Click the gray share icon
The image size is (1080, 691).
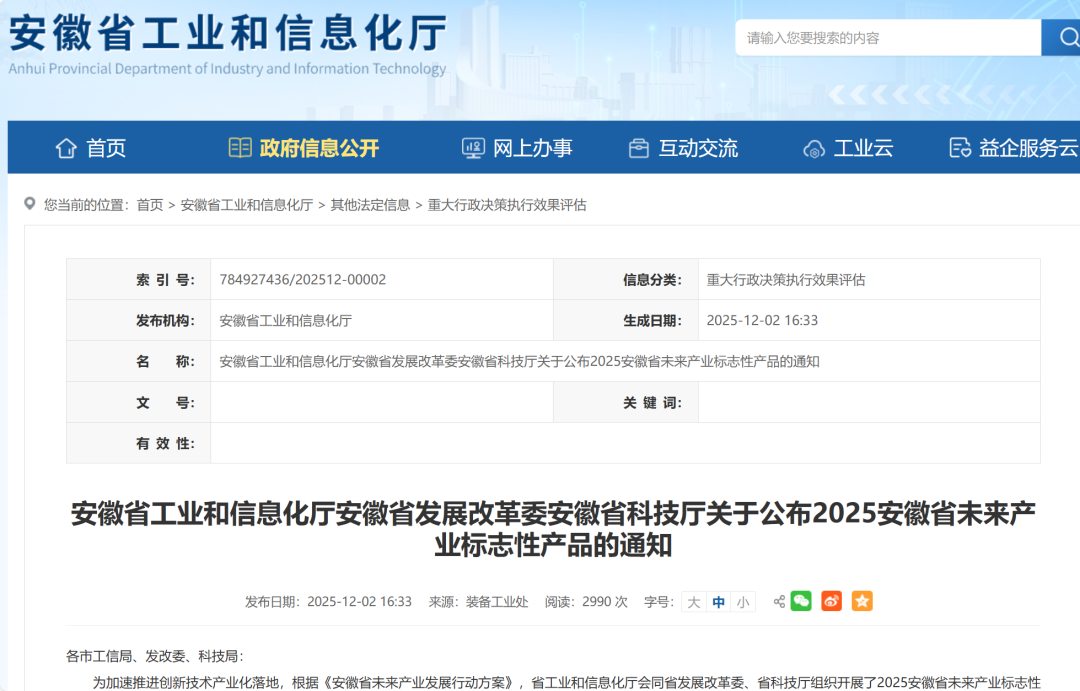pyautogui.click(x=779, y=601)
